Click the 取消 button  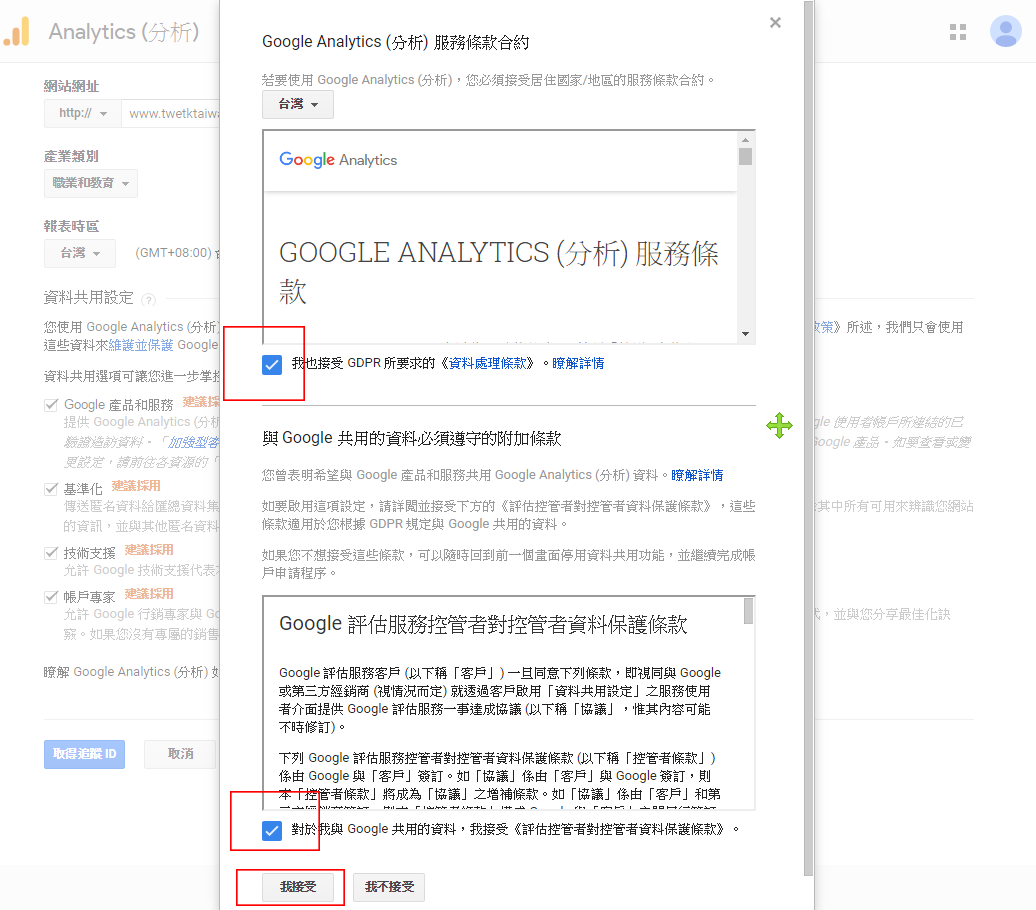coord(180,754)
